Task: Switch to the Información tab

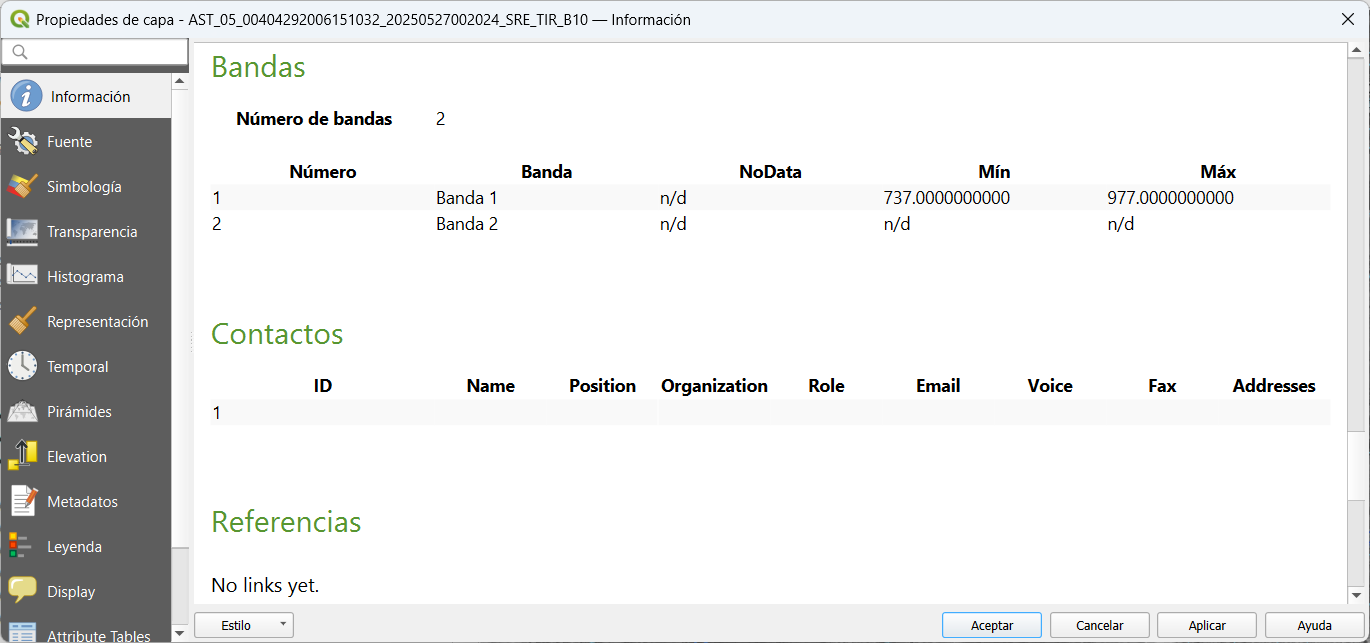Action: [x=22, y=96]
